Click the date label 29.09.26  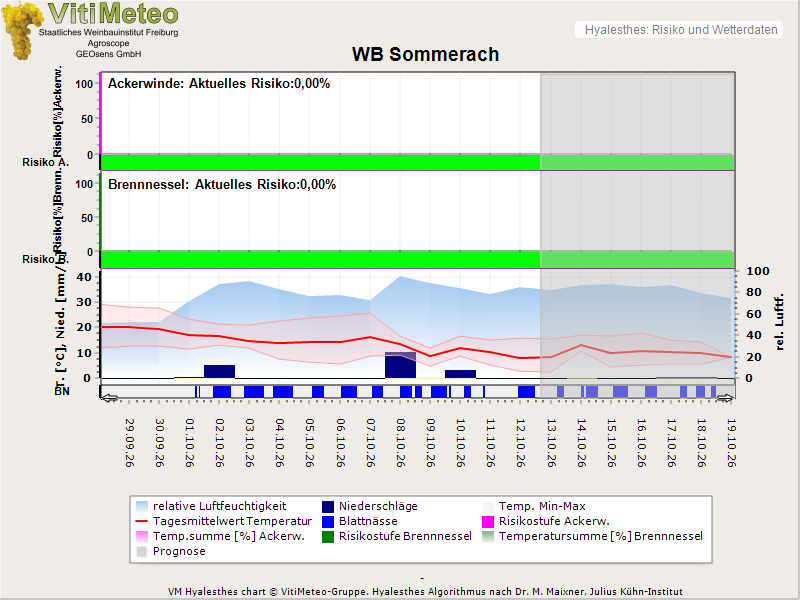pos(130,443)
